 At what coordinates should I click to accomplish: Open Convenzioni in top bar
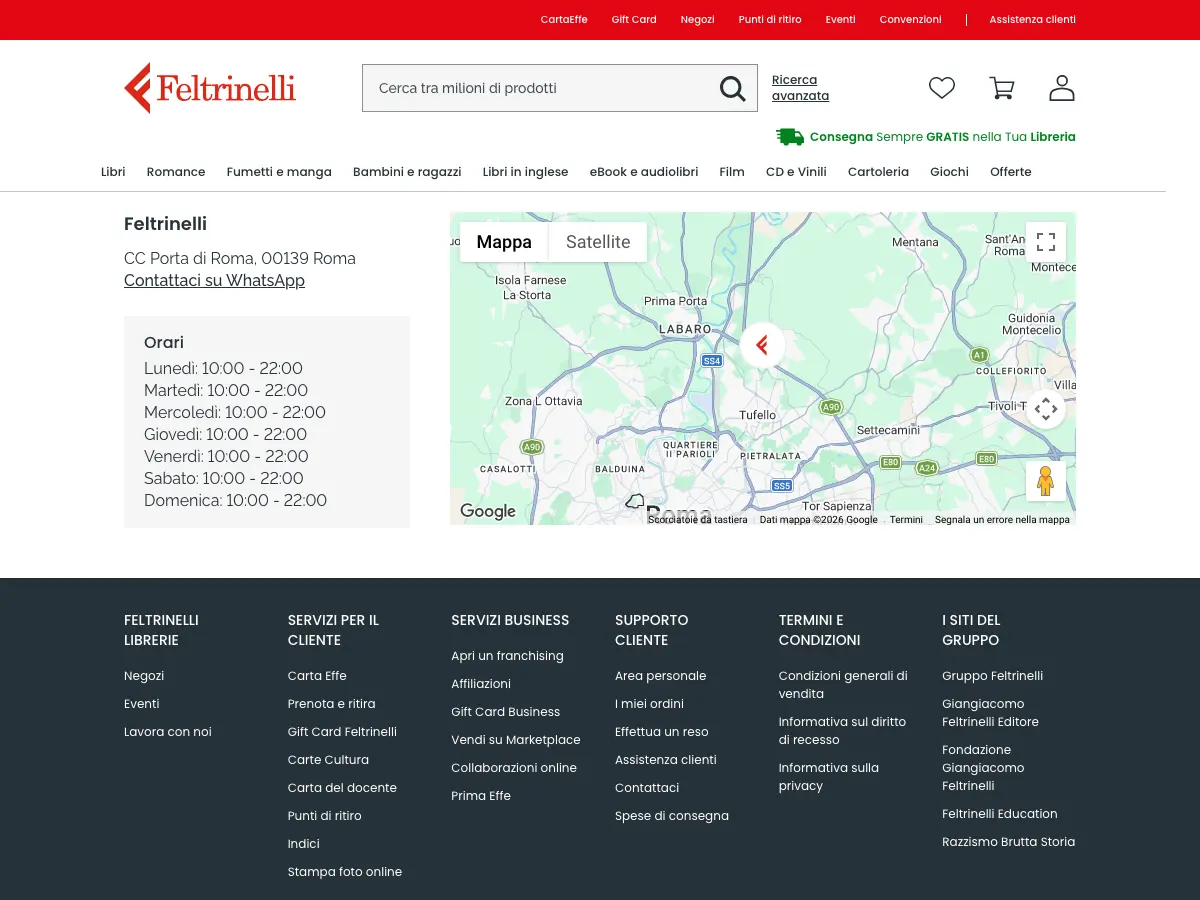(911, 20)
